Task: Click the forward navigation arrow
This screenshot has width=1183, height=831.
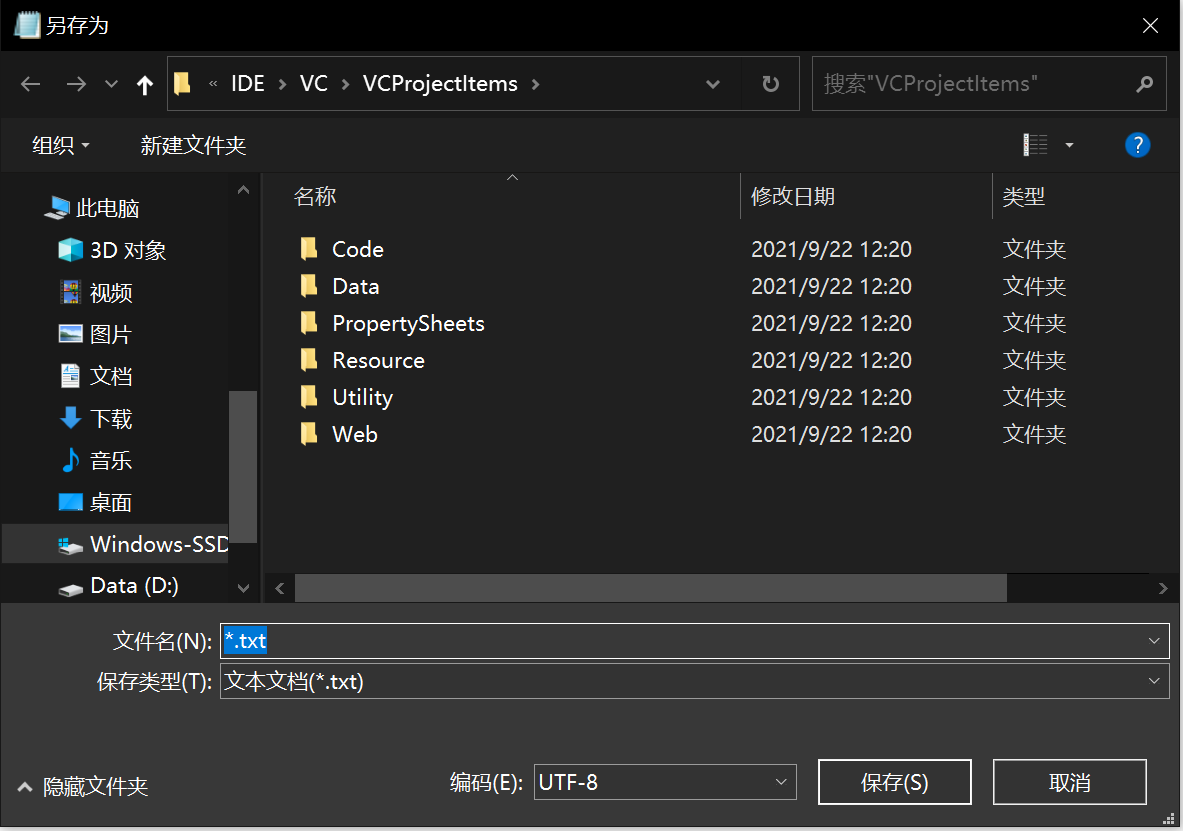Action: 76,83
